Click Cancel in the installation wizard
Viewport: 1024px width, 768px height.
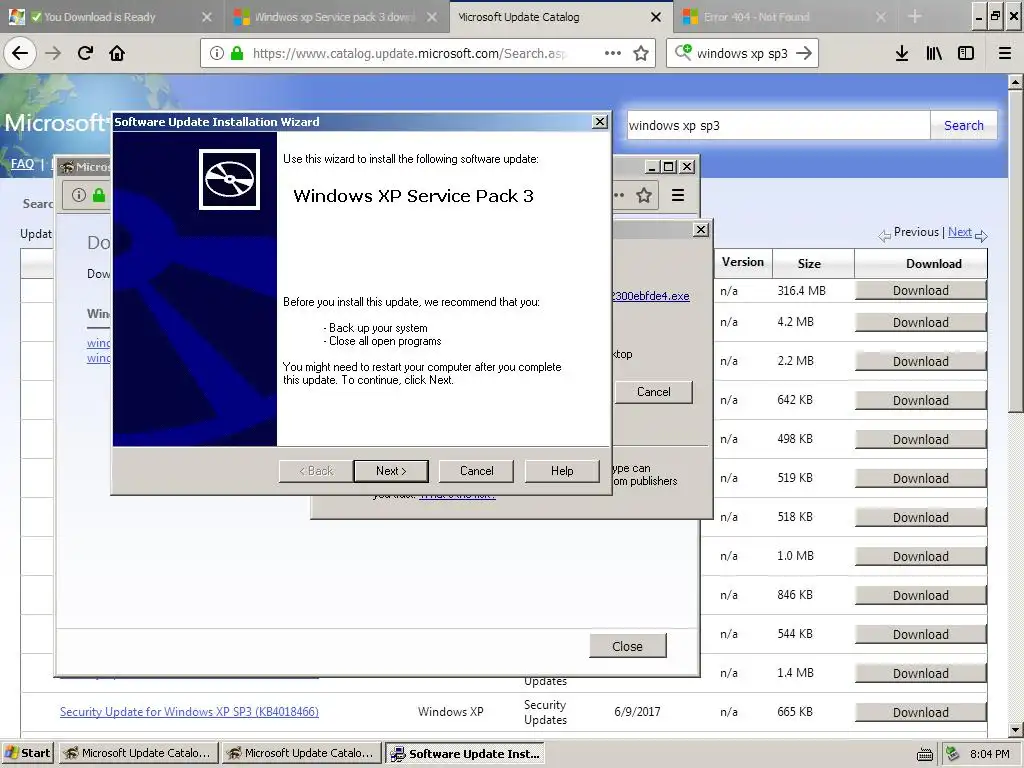pos(477,471)
